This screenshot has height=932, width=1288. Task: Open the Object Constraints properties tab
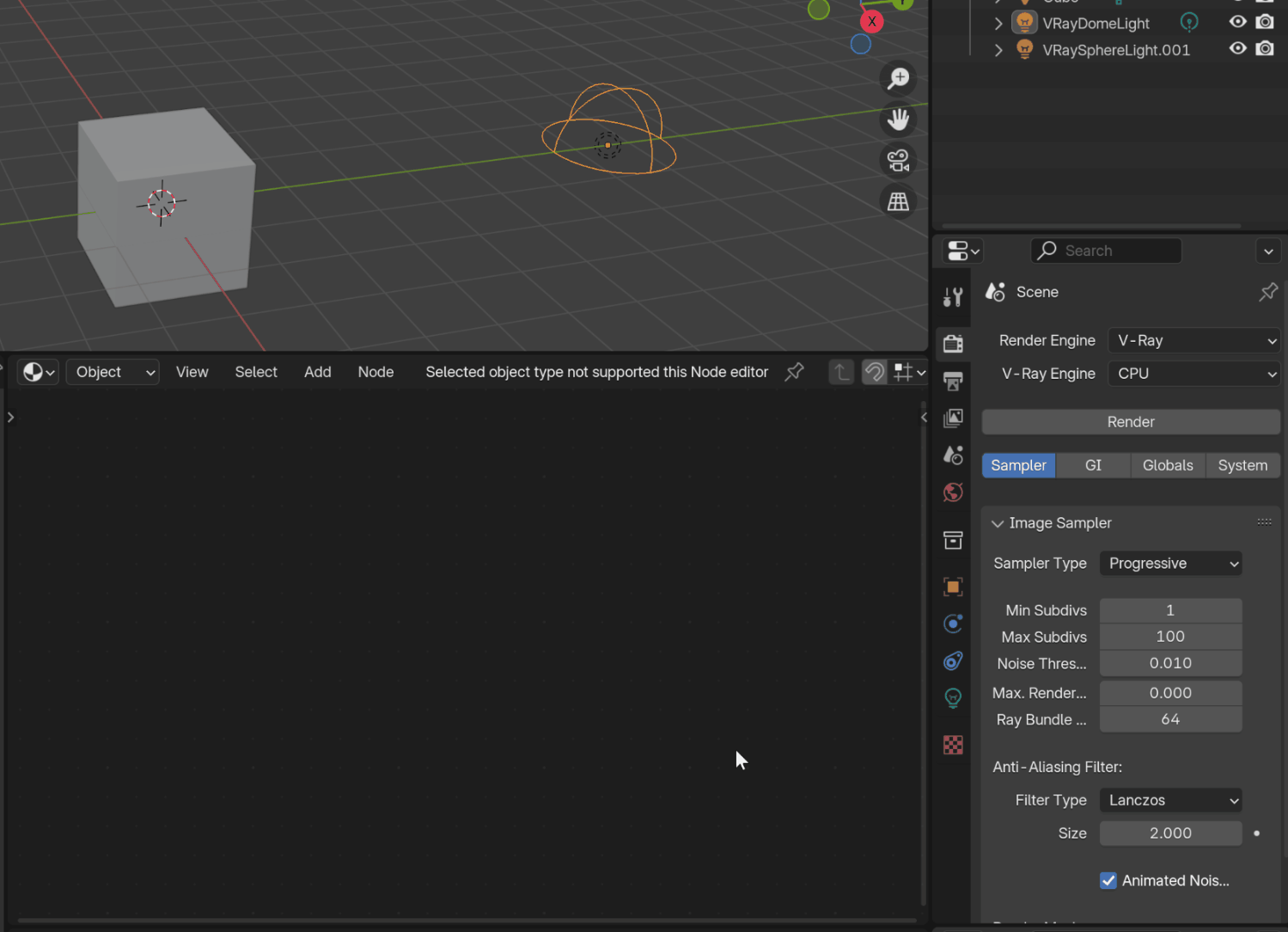[953, 661]
